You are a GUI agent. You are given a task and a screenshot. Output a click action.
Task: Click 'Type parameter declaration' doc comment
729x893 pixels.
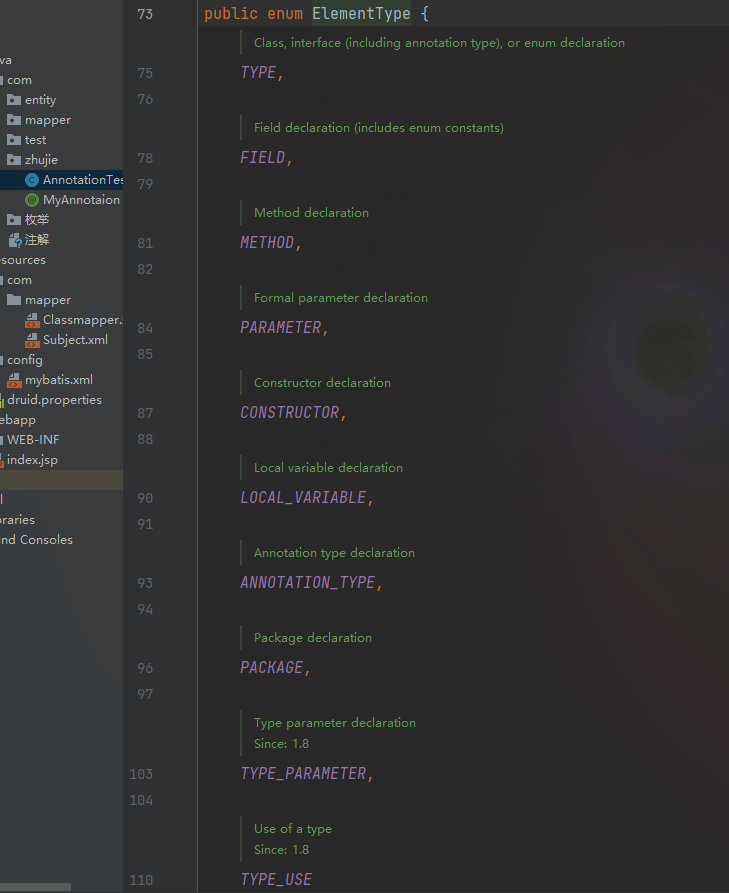click(335, 723)
